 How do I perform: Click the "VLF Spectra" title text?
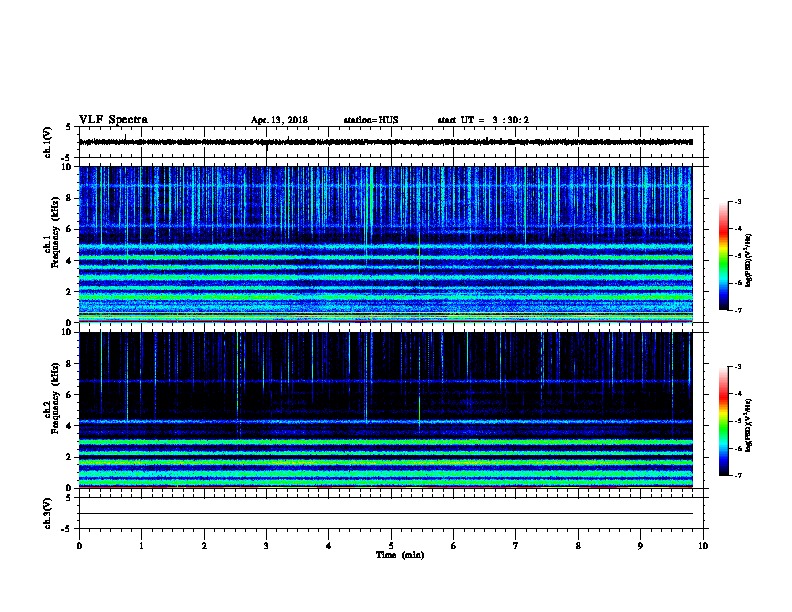(113, 120)
